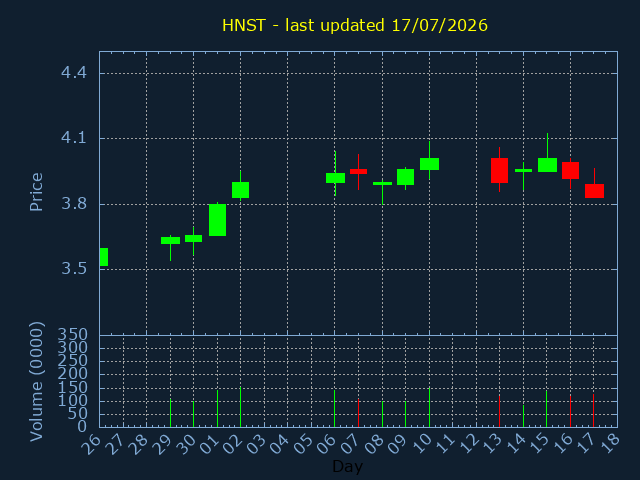Click the 4.1 price axis label

[x=74, y=138]
